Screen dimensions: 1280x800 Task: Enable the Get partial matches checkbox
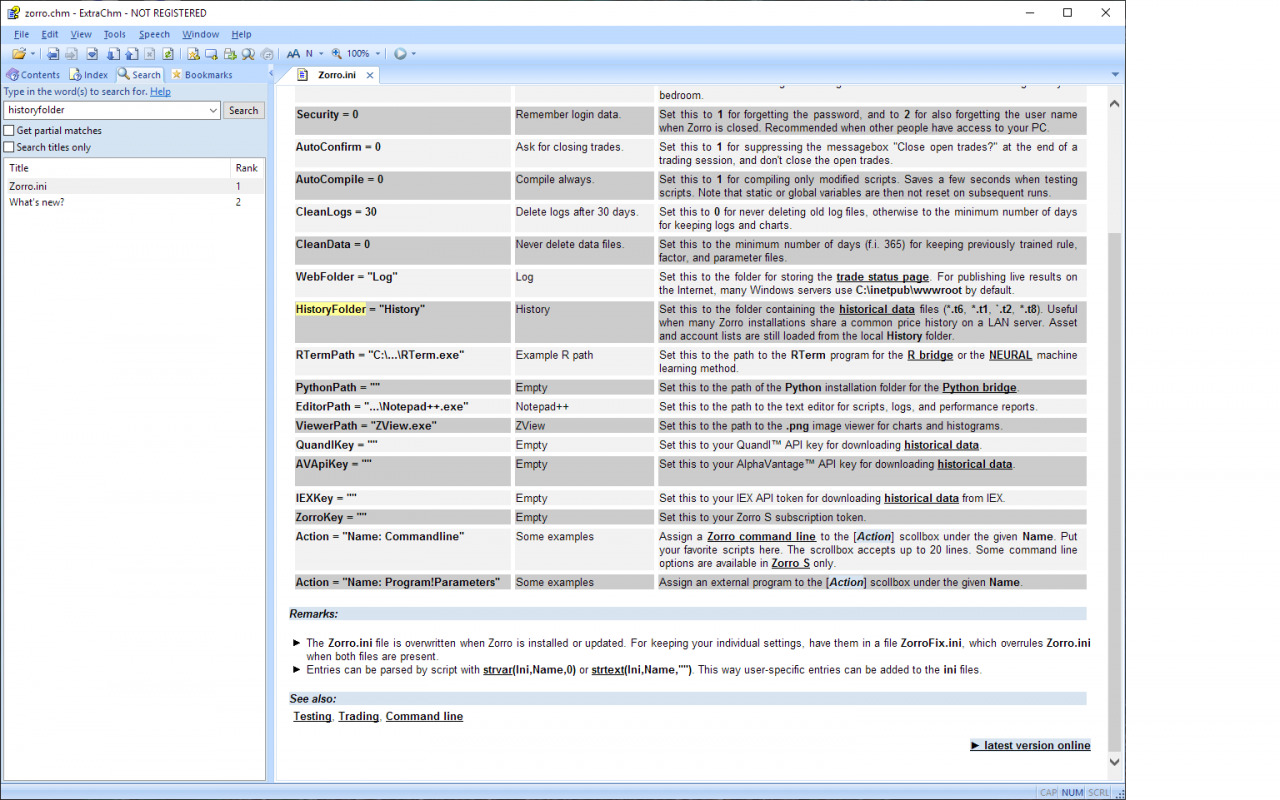9,131
